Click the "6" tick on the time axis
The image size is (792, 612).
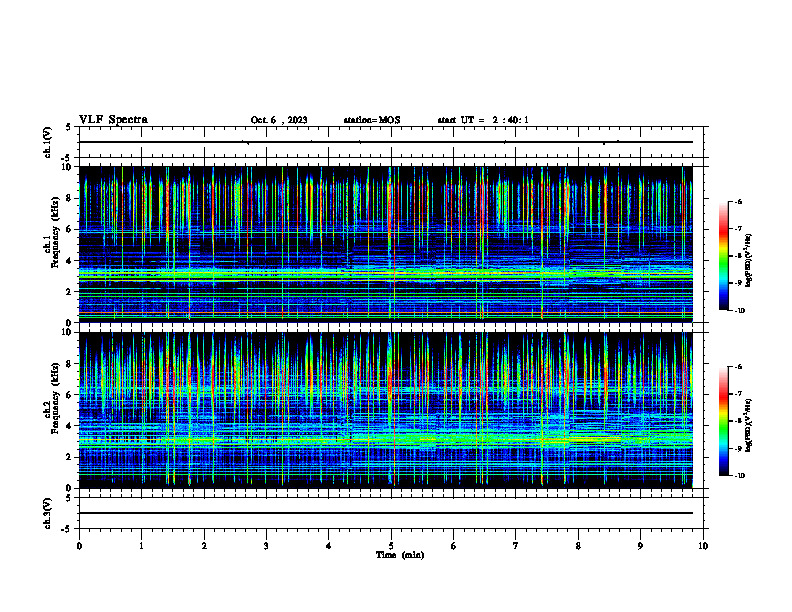(x=454, y=546)
